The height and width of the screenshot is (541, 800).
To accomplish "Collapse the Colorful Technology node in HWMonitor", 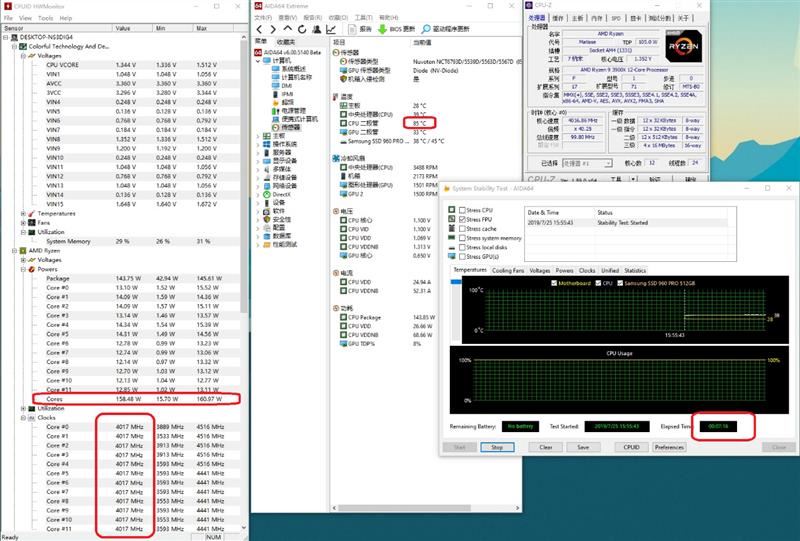I will coord(14,46).
